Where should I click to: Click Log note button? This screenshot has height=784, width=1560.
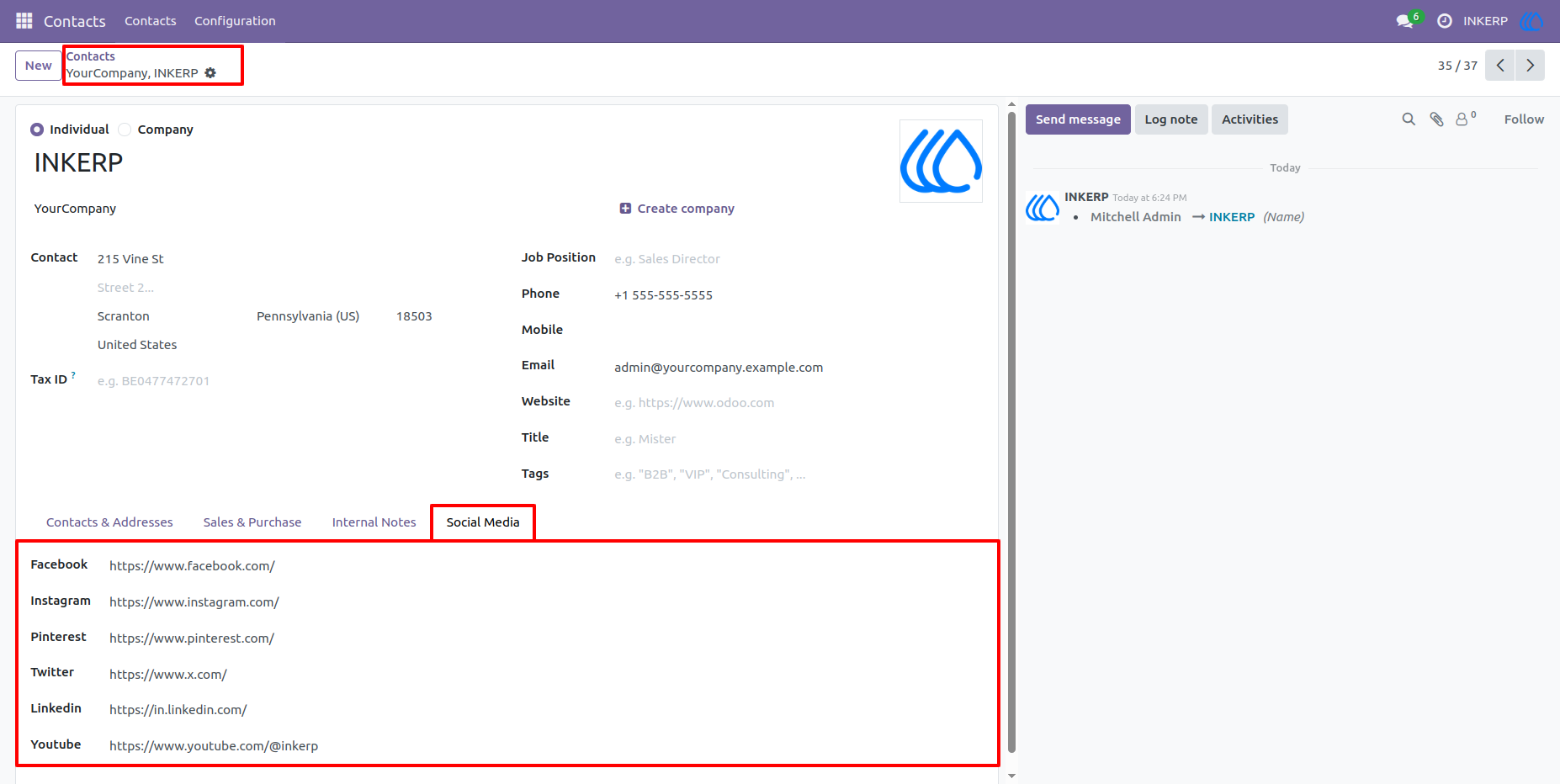tap(1171, 119)
